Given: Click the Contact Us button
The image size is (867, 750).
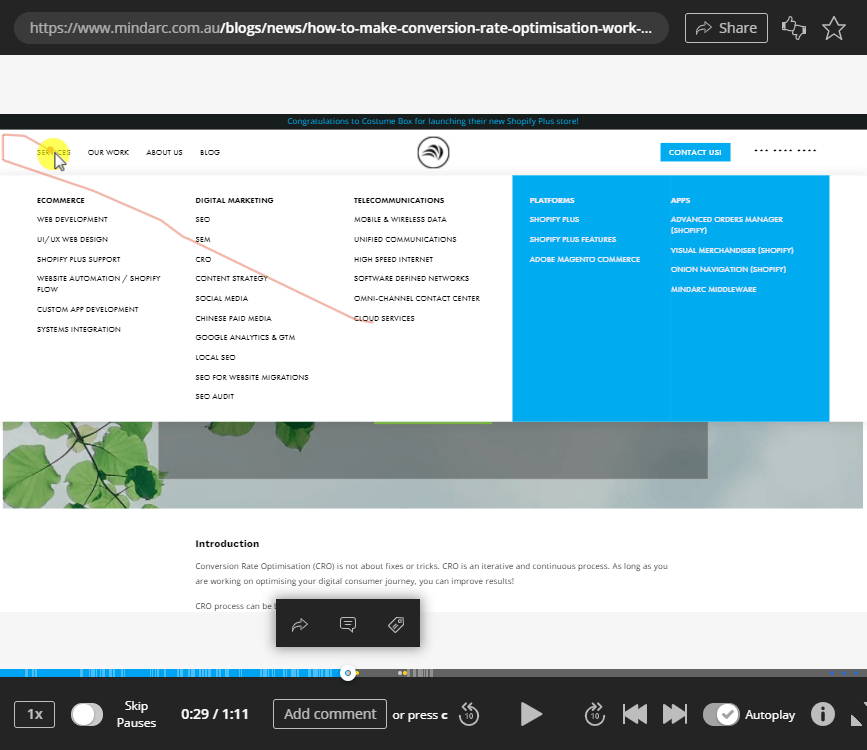Looking at the screenshot, I should 695,152.
